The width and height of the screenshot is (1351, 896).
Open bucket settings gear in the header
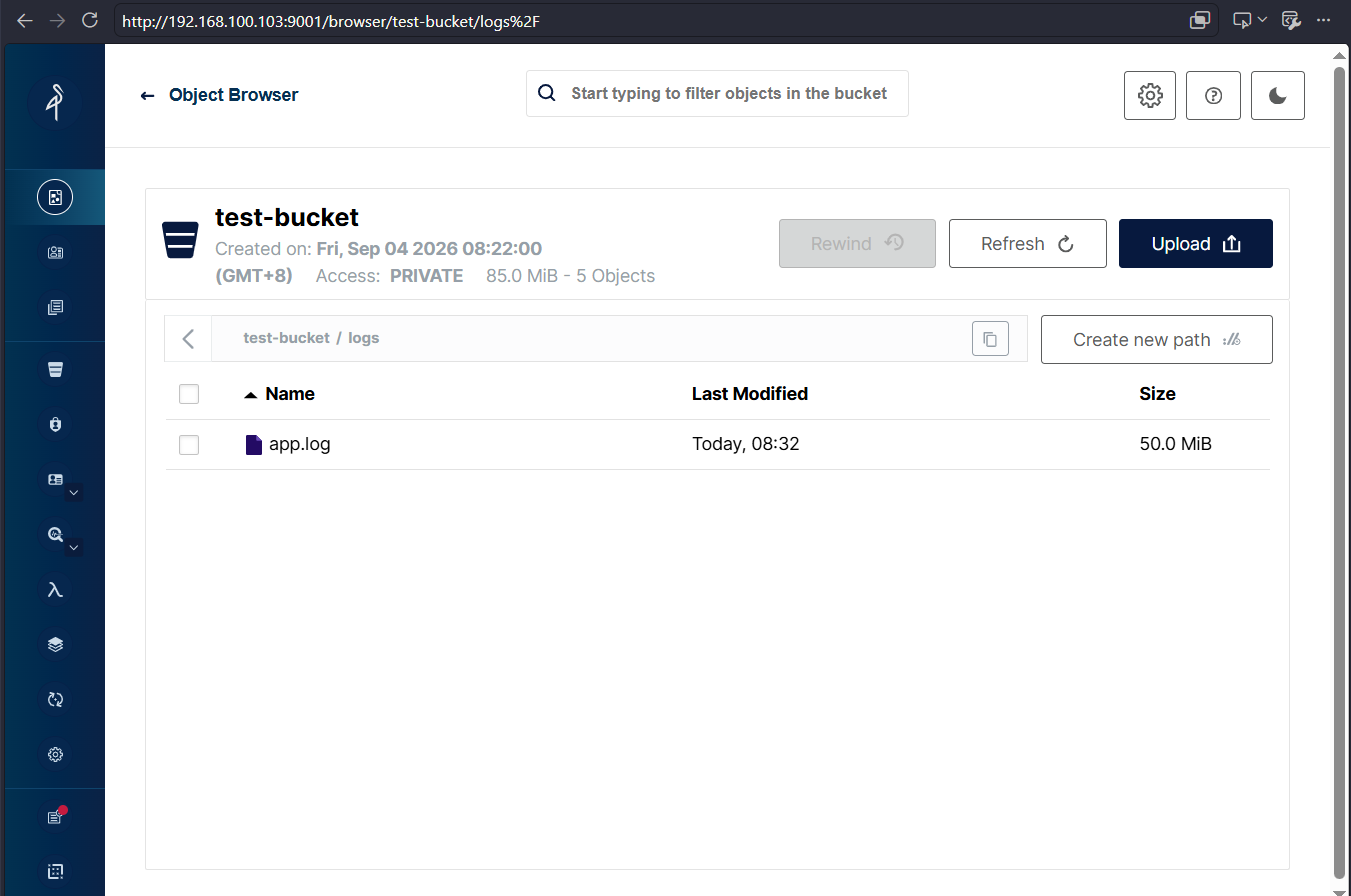click(1150, 95)
